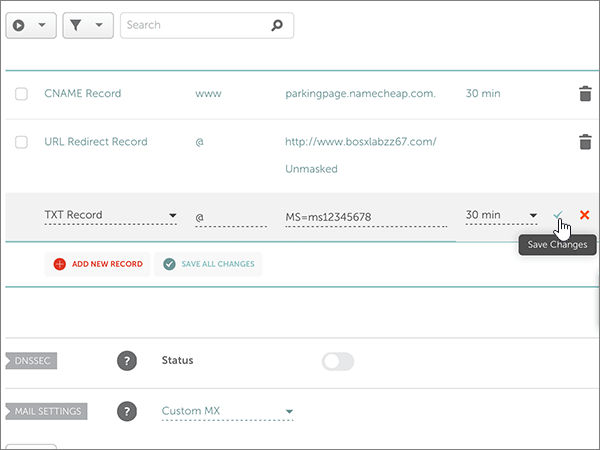Expand the TXT Record type dropdown

110,215
